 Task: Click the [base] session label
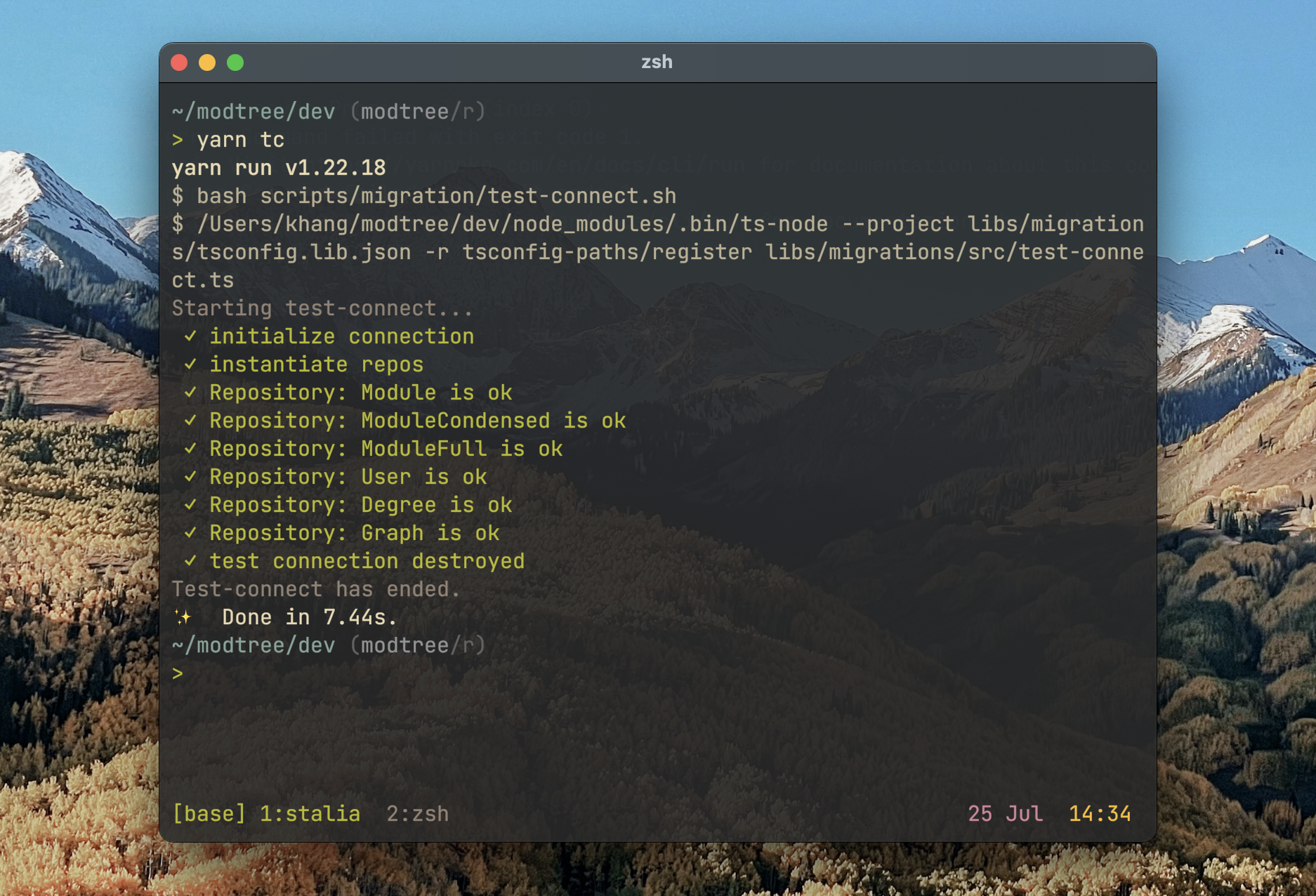tap(209, 813)
